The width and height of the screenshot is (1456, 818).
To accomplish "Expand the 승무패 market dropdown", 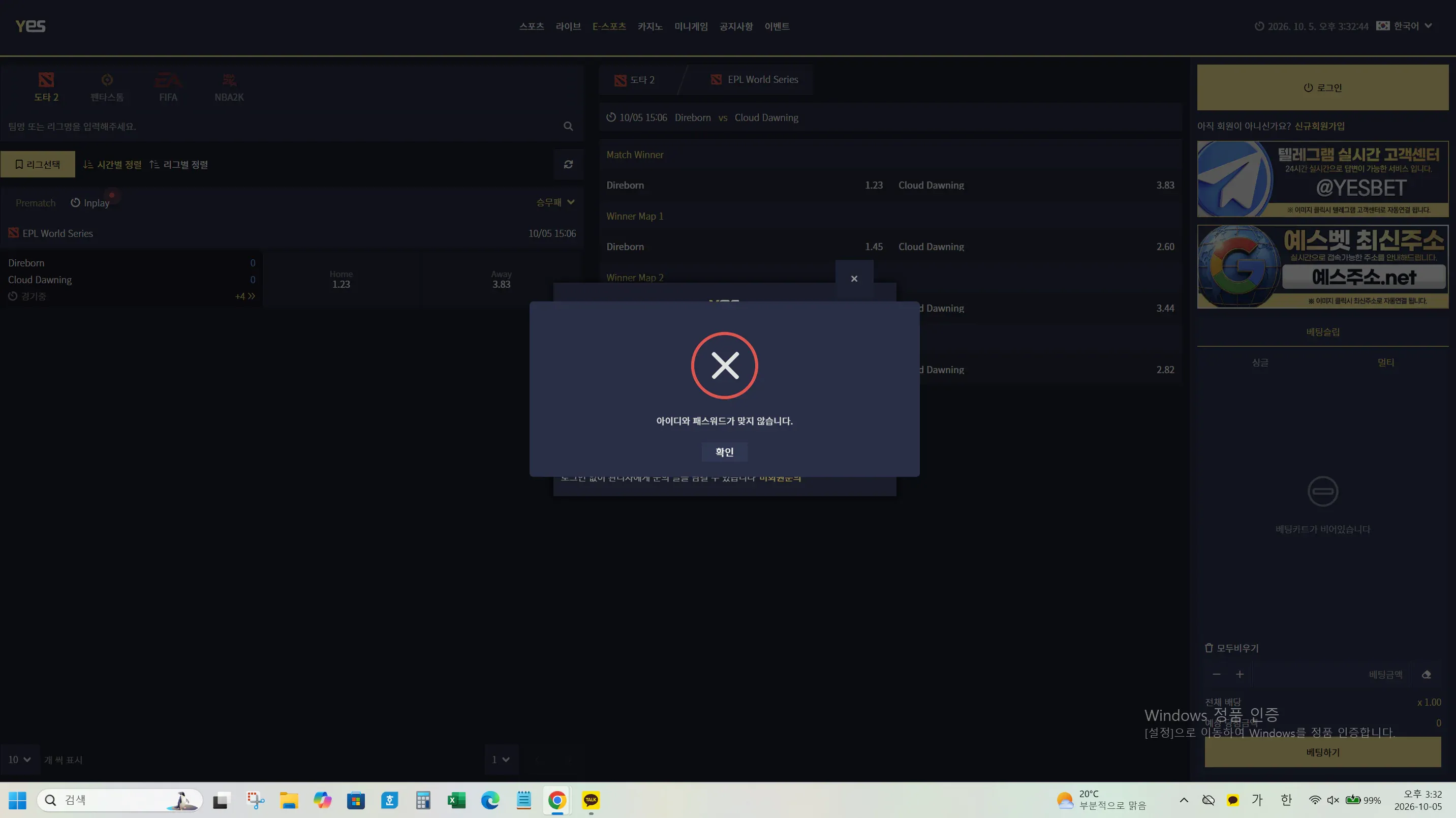I will (x=555, y=202).
